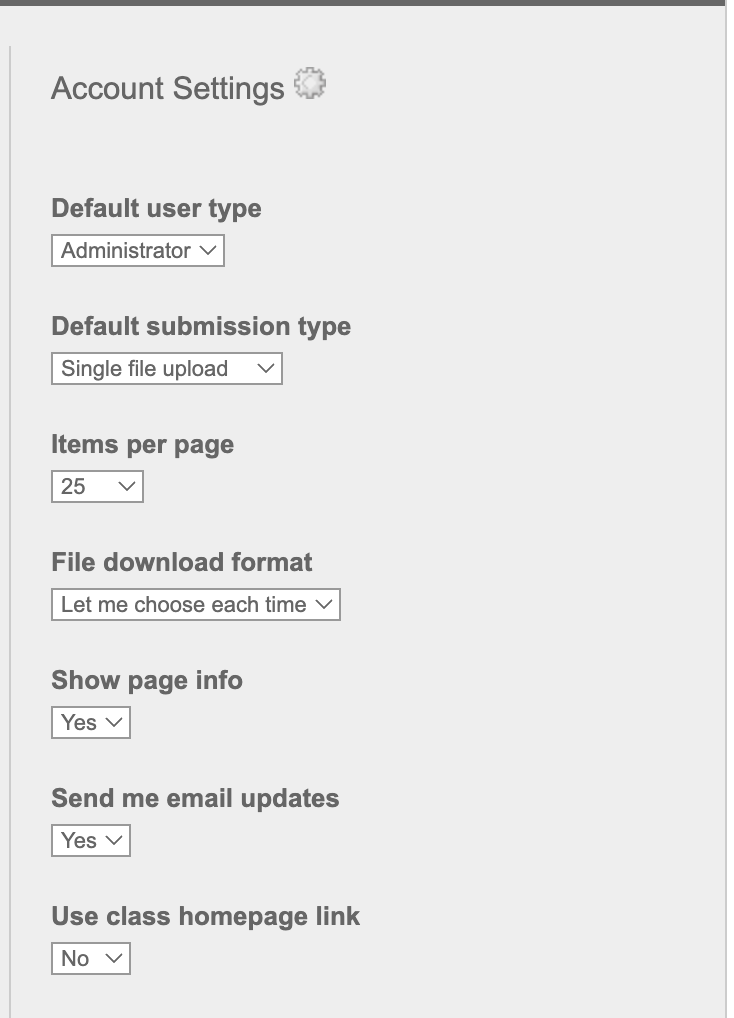Click the gear icon beside Account Settings
Viewport: 734px width, 1018px height.
310,85
